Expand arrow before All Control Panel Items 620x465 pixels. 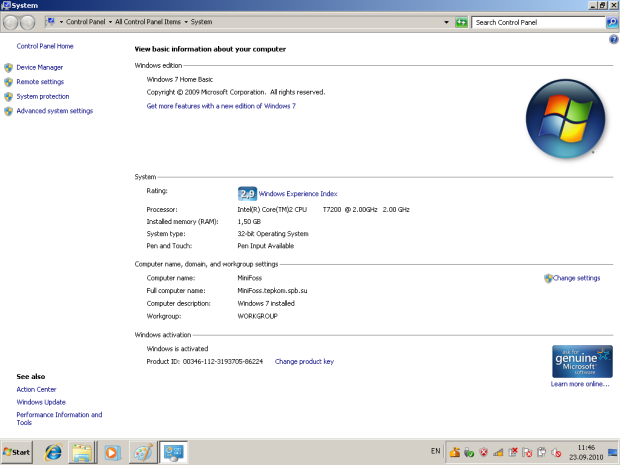[x=110, y=22]
